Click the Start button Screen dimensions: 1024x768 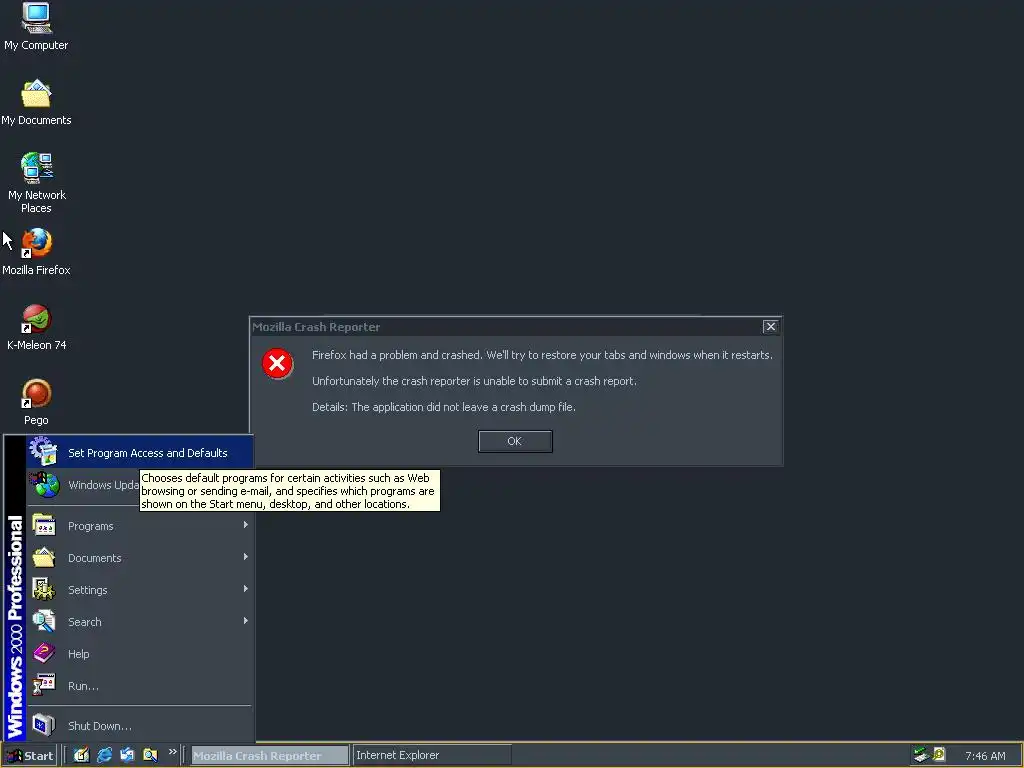[30, 756]
